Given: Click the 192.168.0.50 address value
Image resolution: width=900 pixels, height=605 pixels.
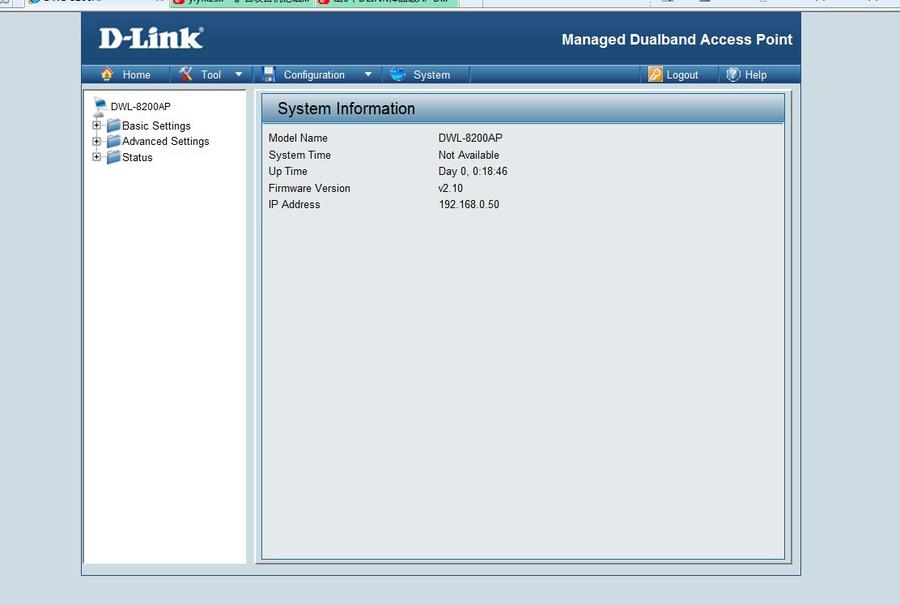Looking at the screenshot, I should click(x=469, y=204).
